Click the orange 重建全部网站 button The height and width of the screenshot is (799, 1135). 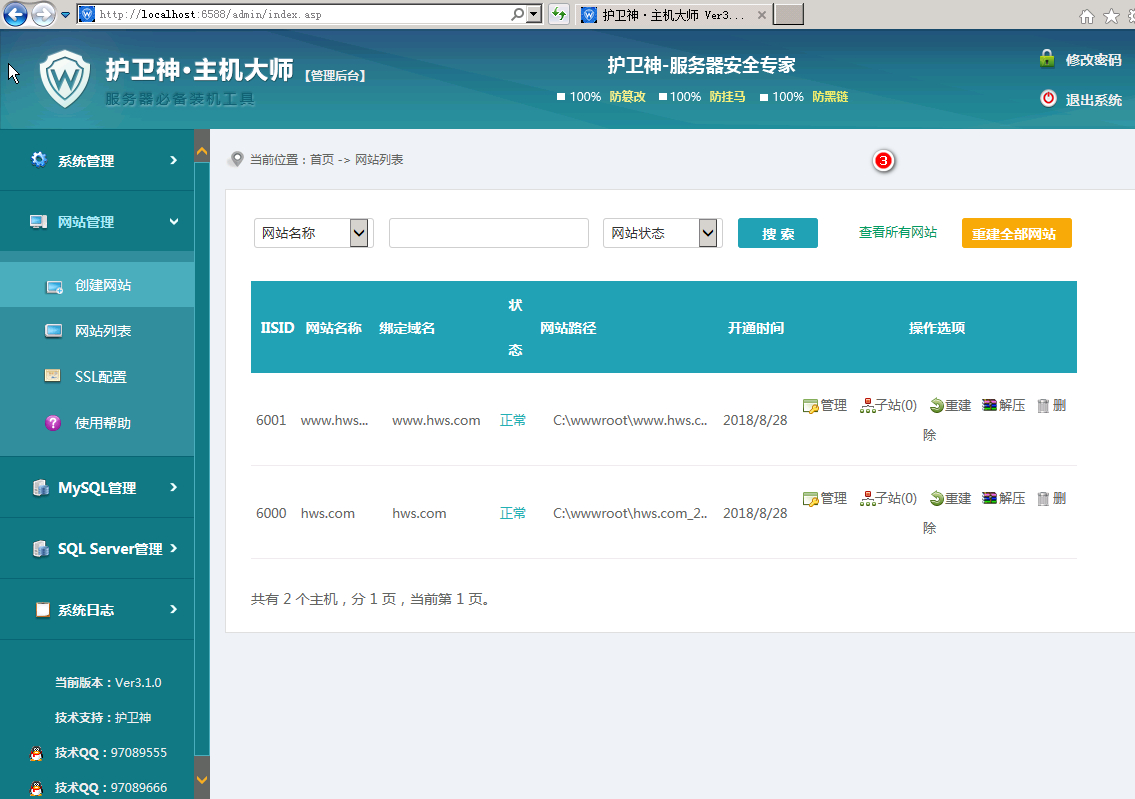coord(1016,233)
